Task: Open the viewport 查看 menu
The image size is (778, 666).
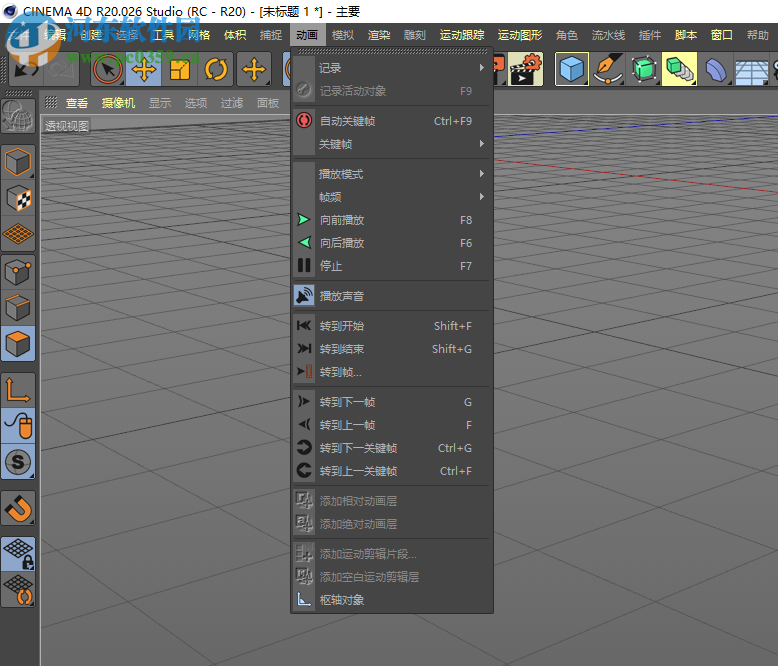Action: pyautogui.click(x=77, y=103)
